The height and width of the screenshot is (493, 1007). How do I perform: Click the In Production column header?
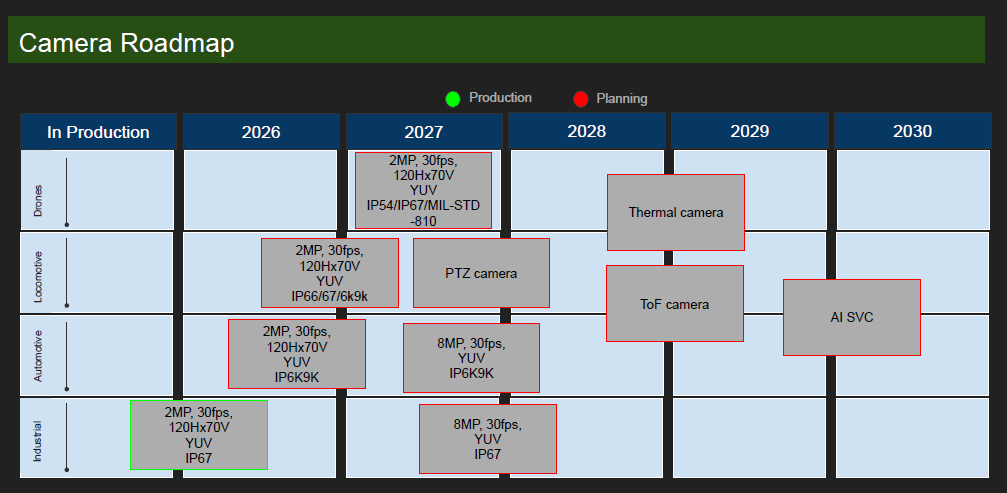98,132
